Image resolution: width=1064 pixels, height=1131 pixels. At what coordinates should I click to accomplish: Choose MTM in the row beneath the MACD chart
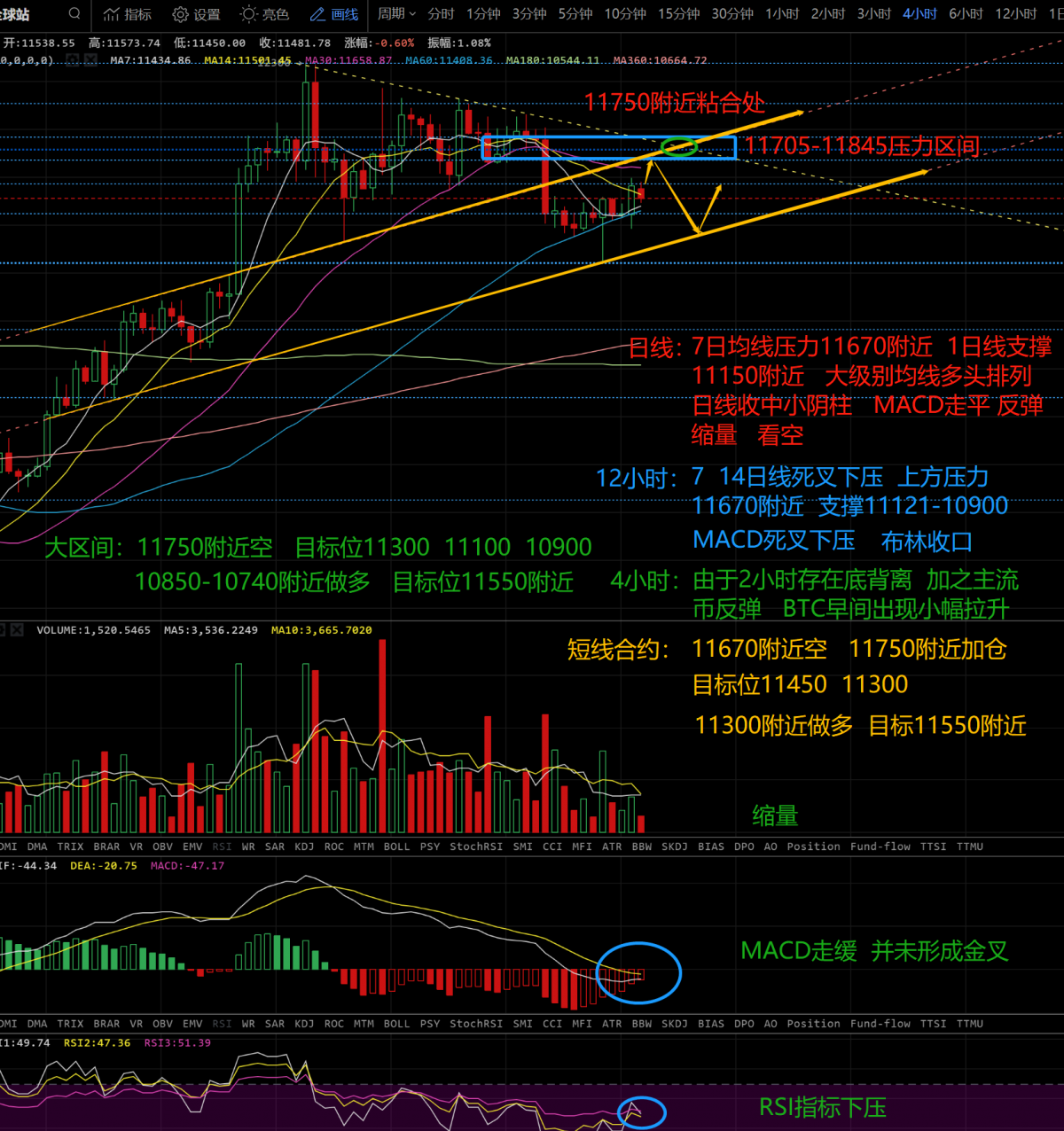(364, 1024)
